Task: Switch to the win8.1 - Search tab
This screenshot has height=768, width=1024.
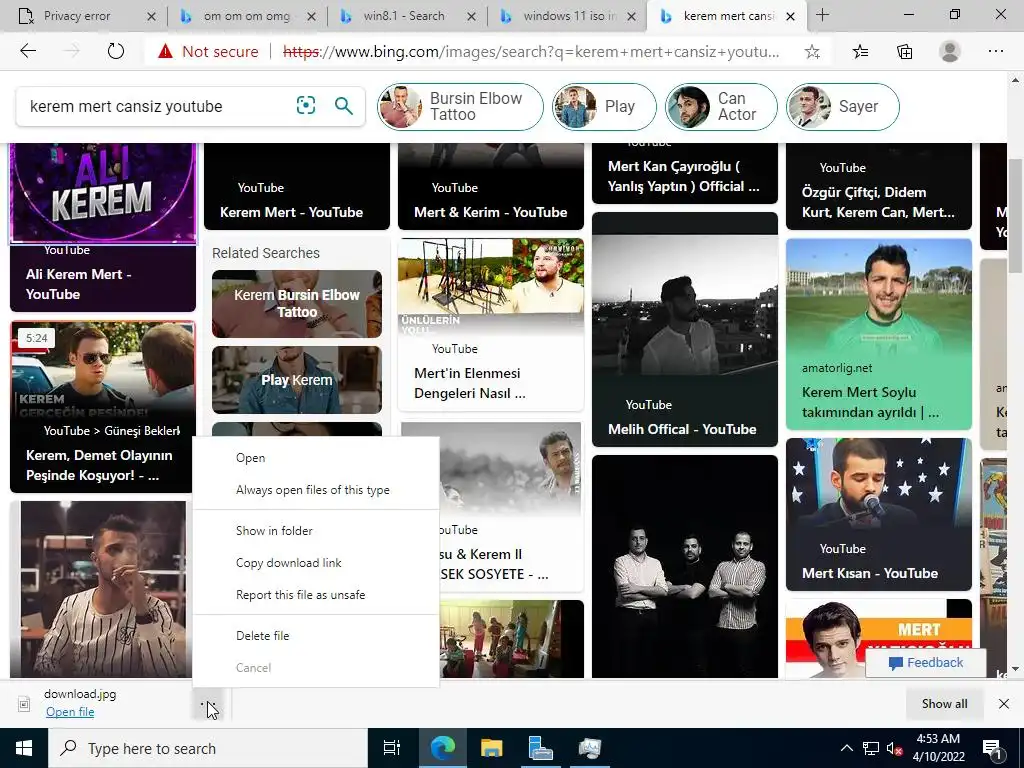Action: 404,16
